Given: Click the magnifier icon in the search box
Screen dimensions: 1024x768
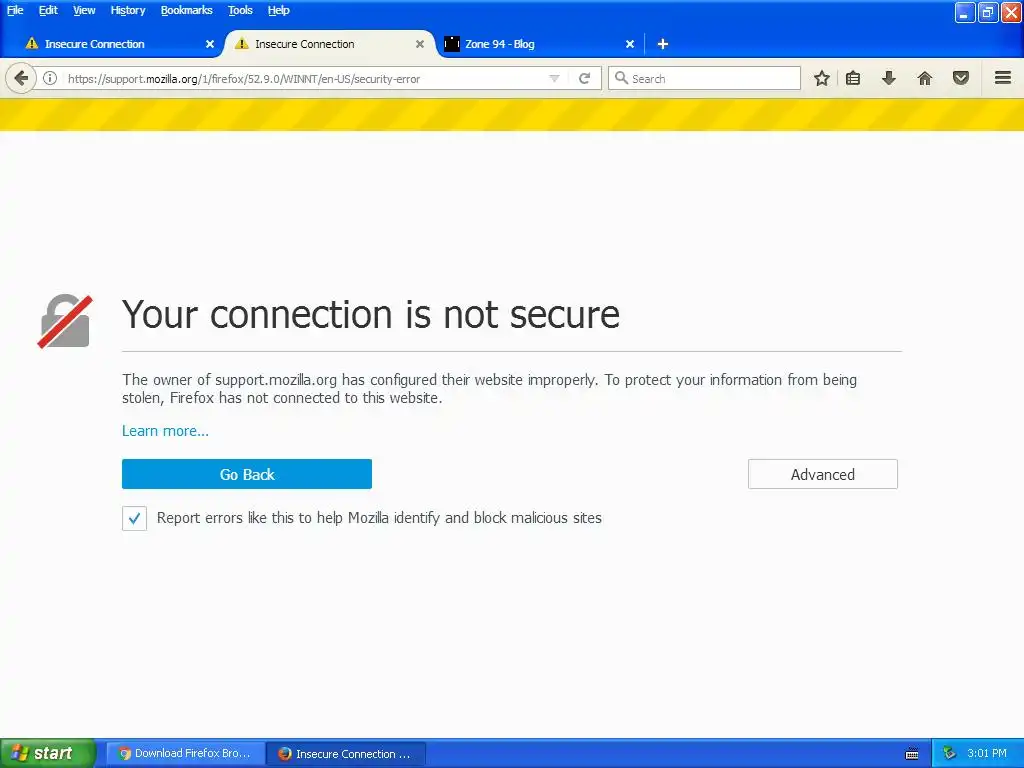Looking at the screenshot, I should [622, 78].
